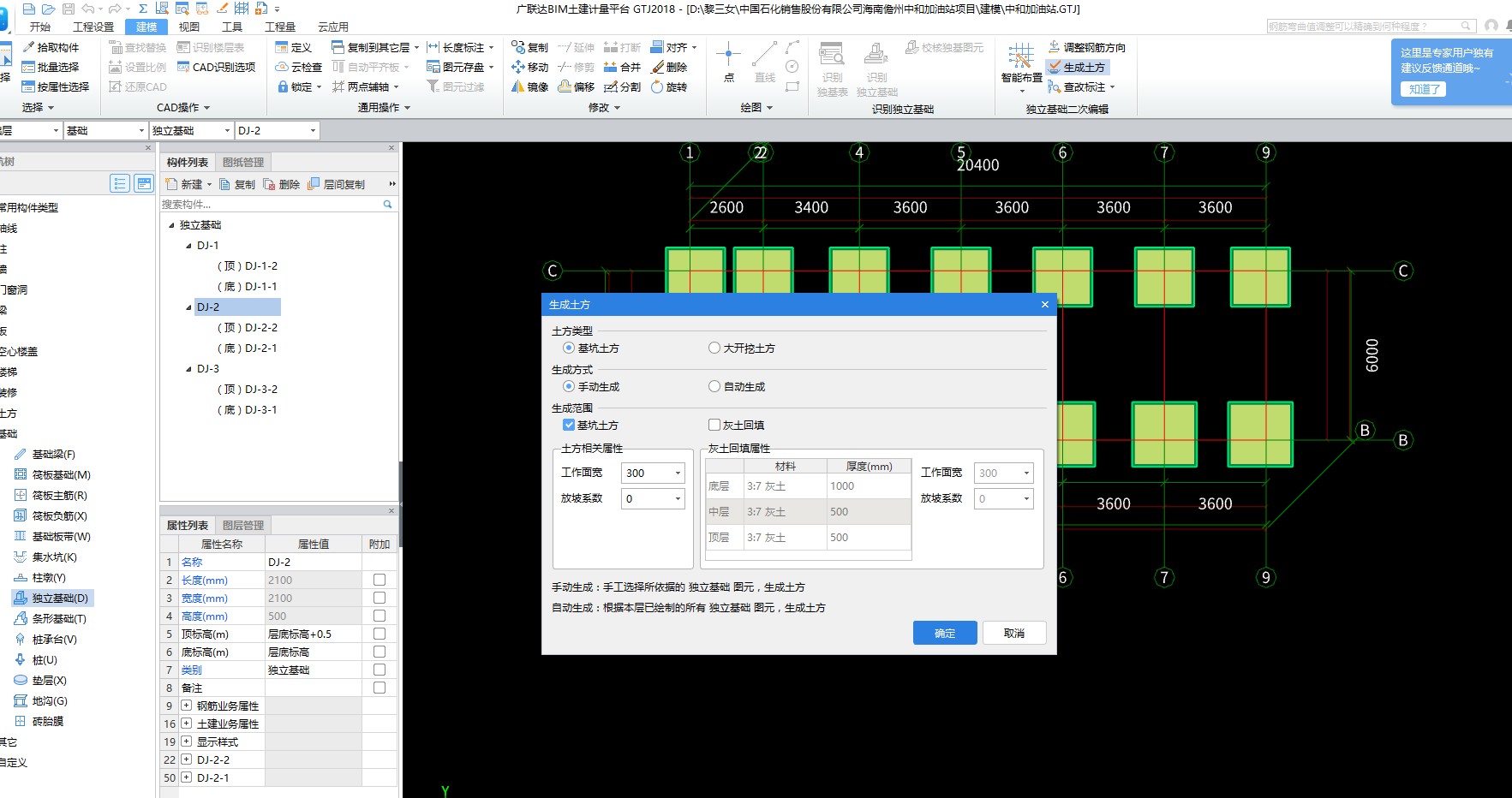Open the 独立基础 component type dropdown

[228, 130]
